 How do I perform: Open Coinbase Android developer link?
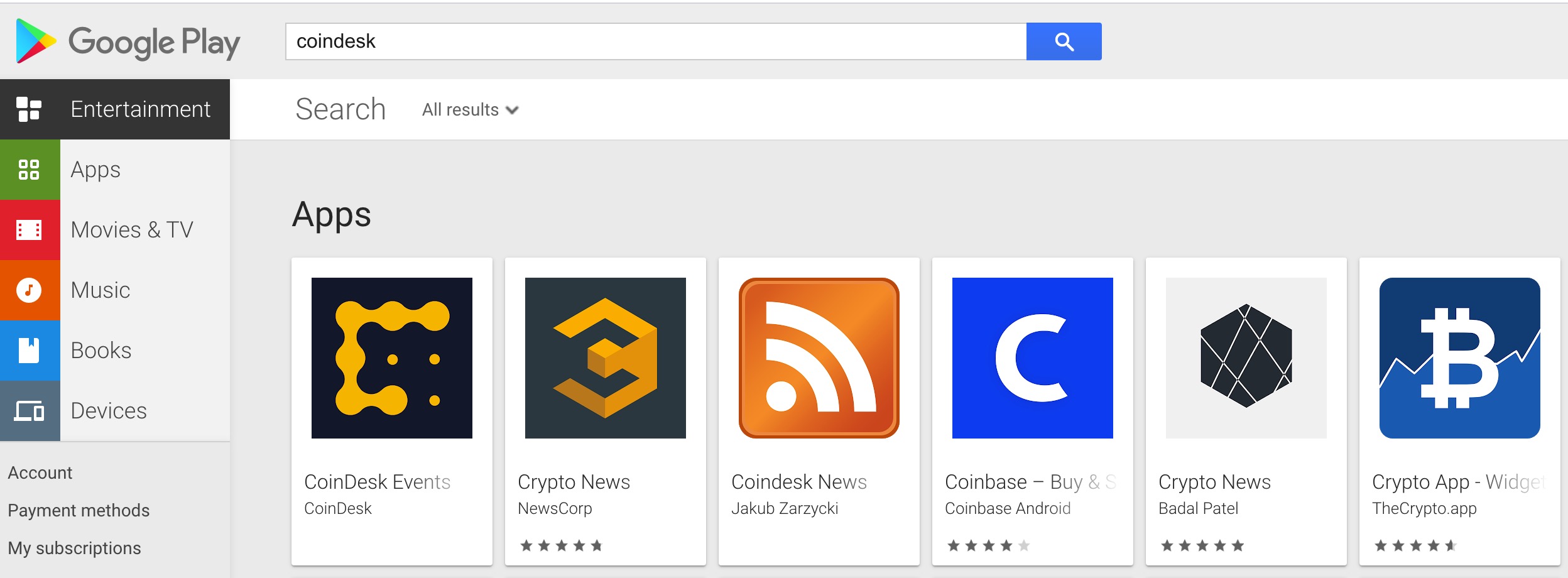(x=1008, y=508)
